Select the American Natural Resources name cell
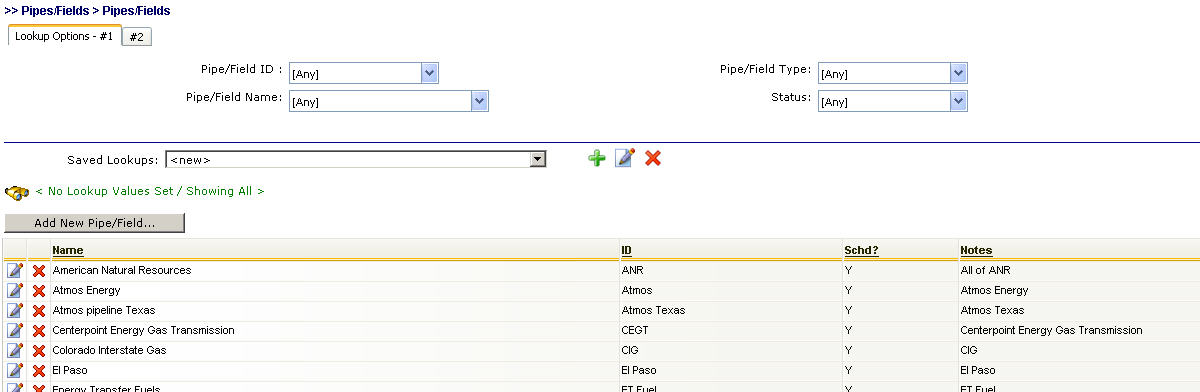The width and height of the screenshot is (1200, 392). tap(122, 270)
